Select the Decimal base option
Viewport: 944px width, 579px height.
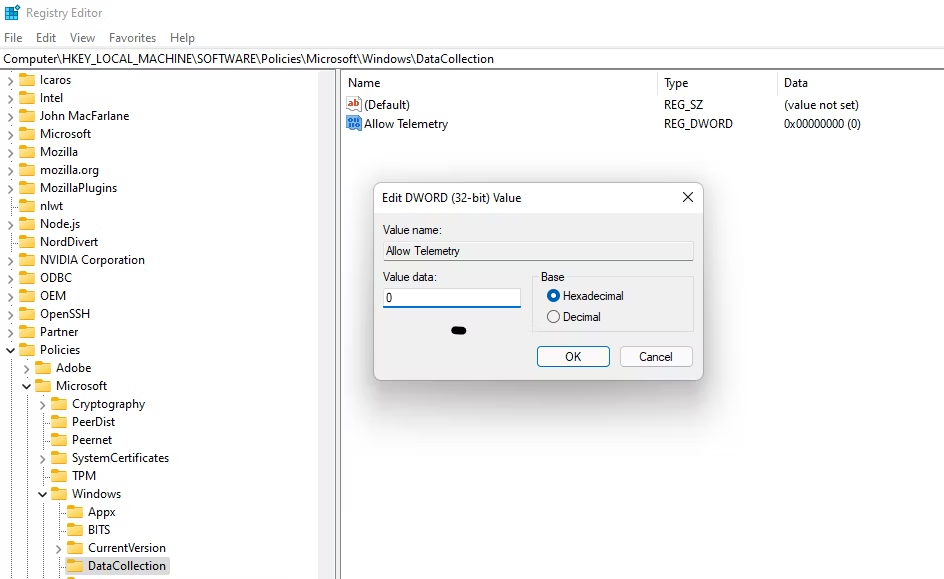[x=553, y=317]
